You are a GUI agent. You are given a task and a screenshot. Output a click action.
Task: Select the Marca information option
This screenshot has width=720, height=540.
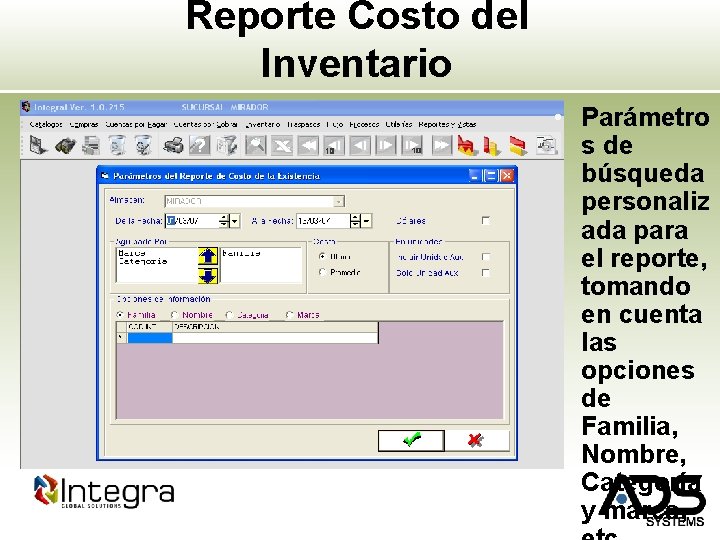point(289,315)
